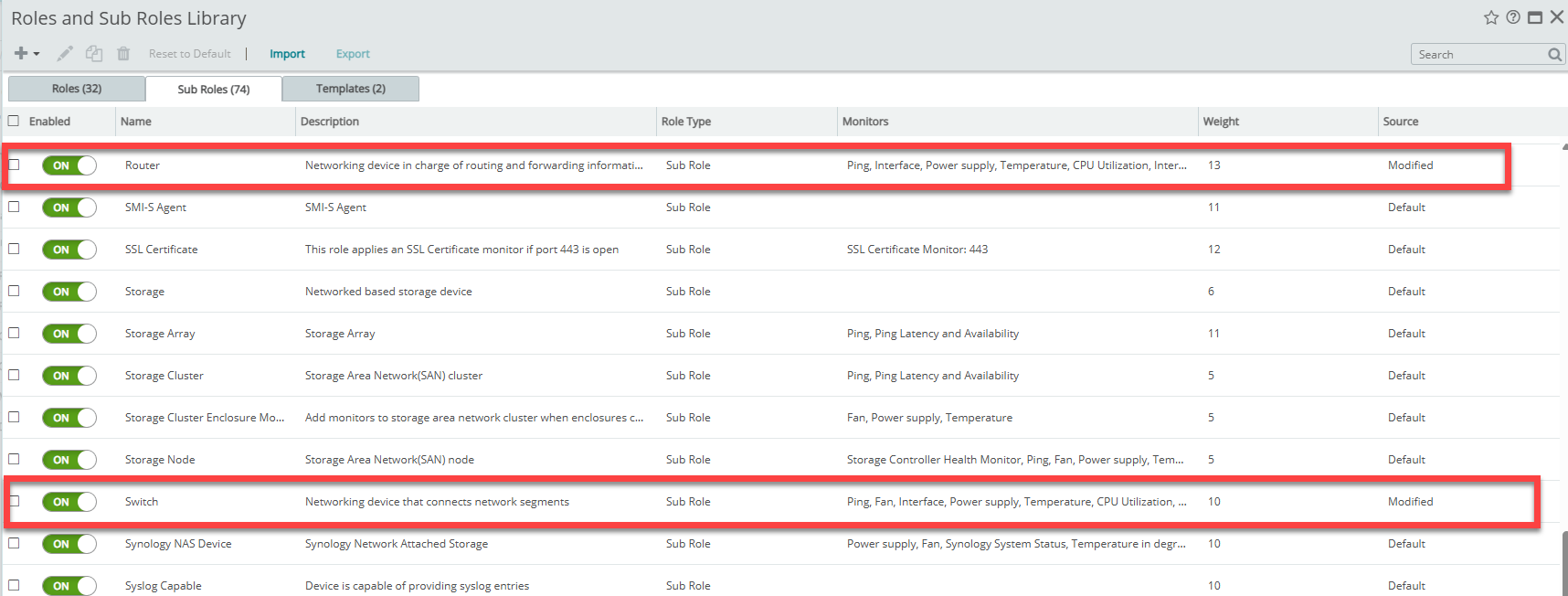Click the pencil edit icon
This screenshot has width=1568, height=596.
65,54
